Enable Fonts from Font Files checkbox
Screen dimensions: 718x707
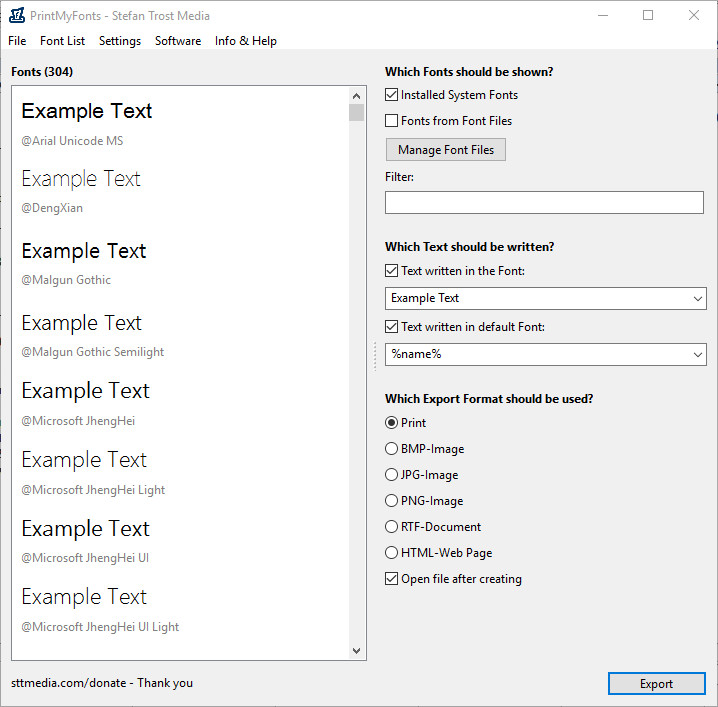click(392, 121)
